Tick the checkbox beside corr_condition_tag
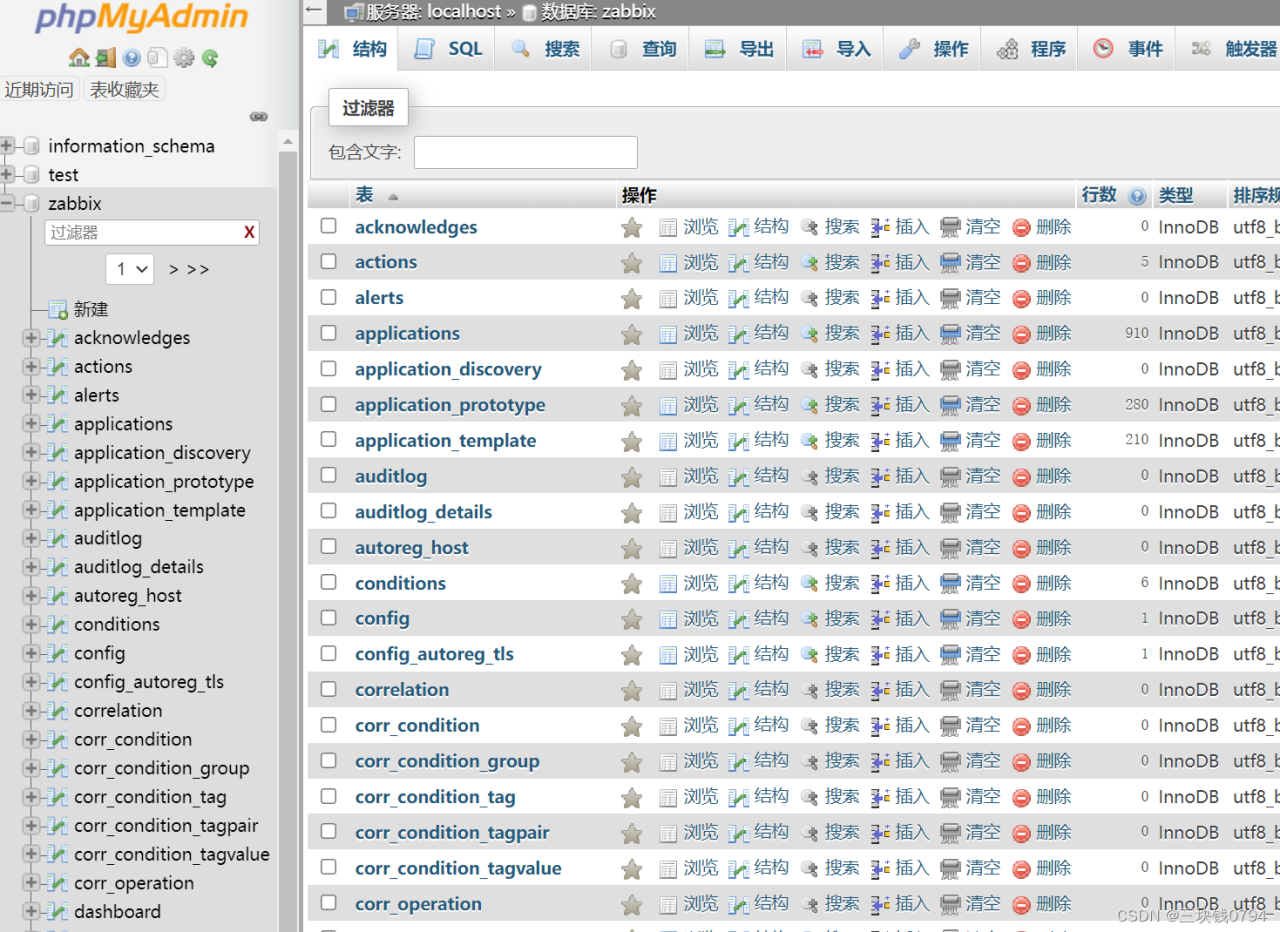 tap(329, 796)
